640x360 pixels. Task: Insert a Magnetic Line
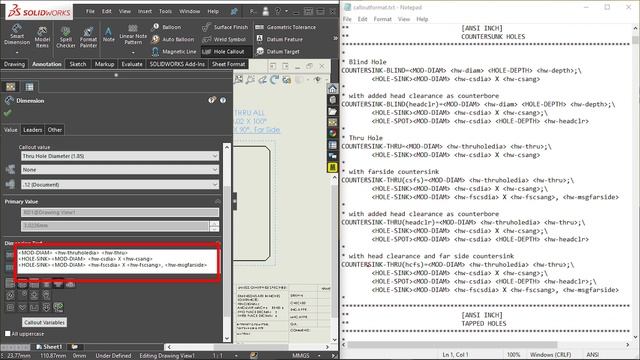pyautogui.click(x=174, y=51)
